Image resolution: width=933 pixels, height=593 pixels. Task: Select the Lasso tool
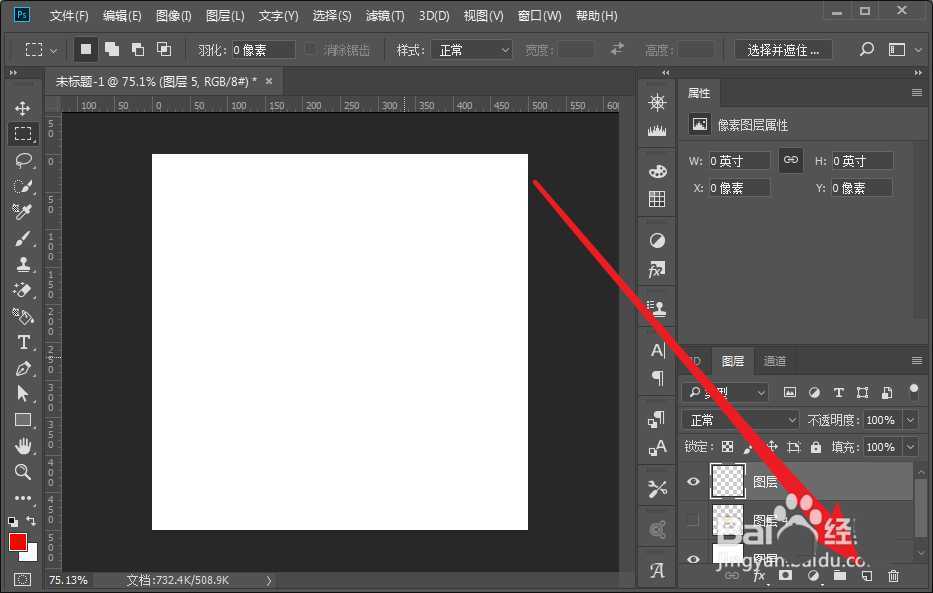pos(22,160)
